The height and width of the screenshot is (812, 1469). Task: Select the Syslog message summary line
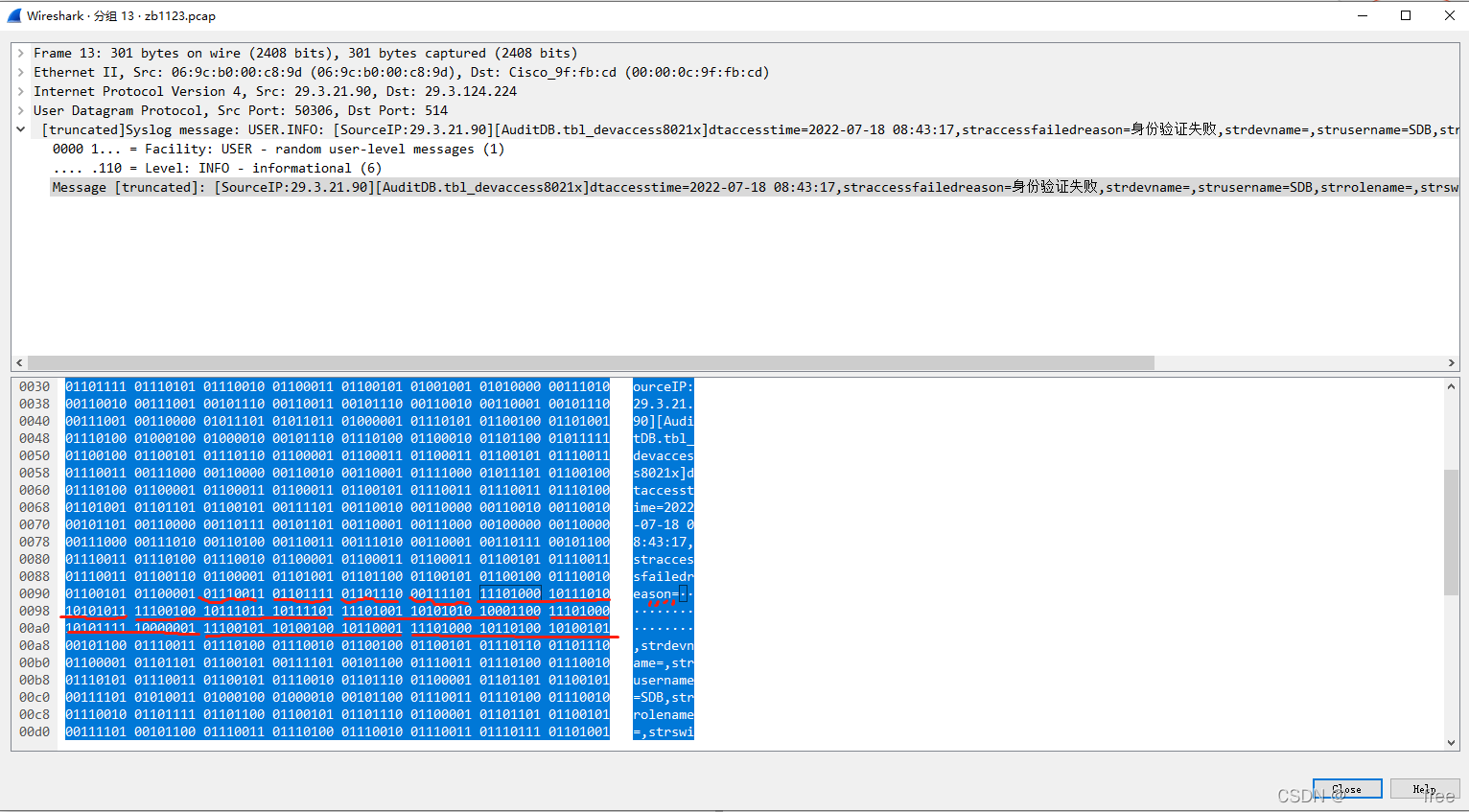[750, 130]
